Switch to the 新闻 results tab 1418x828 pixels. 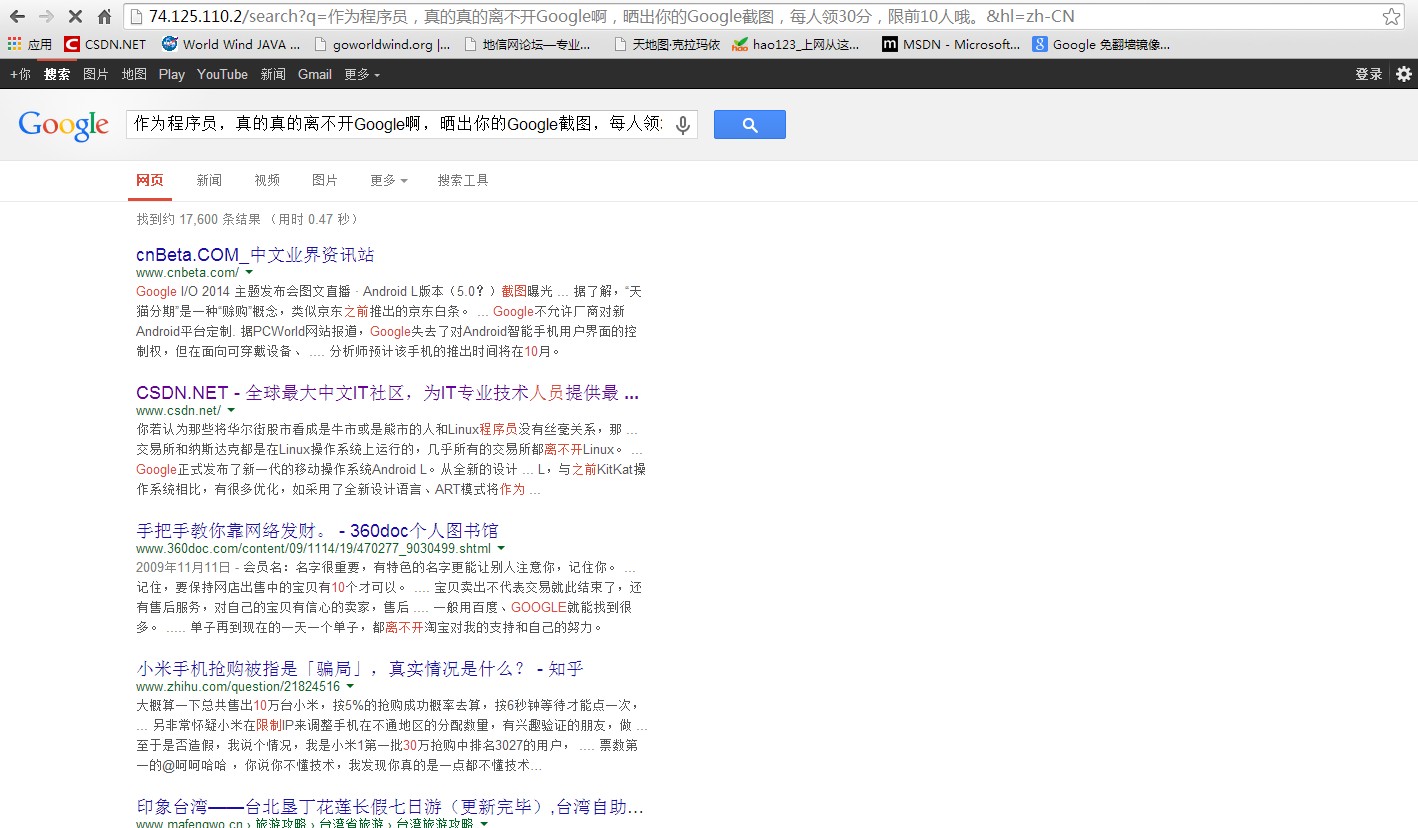[x=209, y=180]
